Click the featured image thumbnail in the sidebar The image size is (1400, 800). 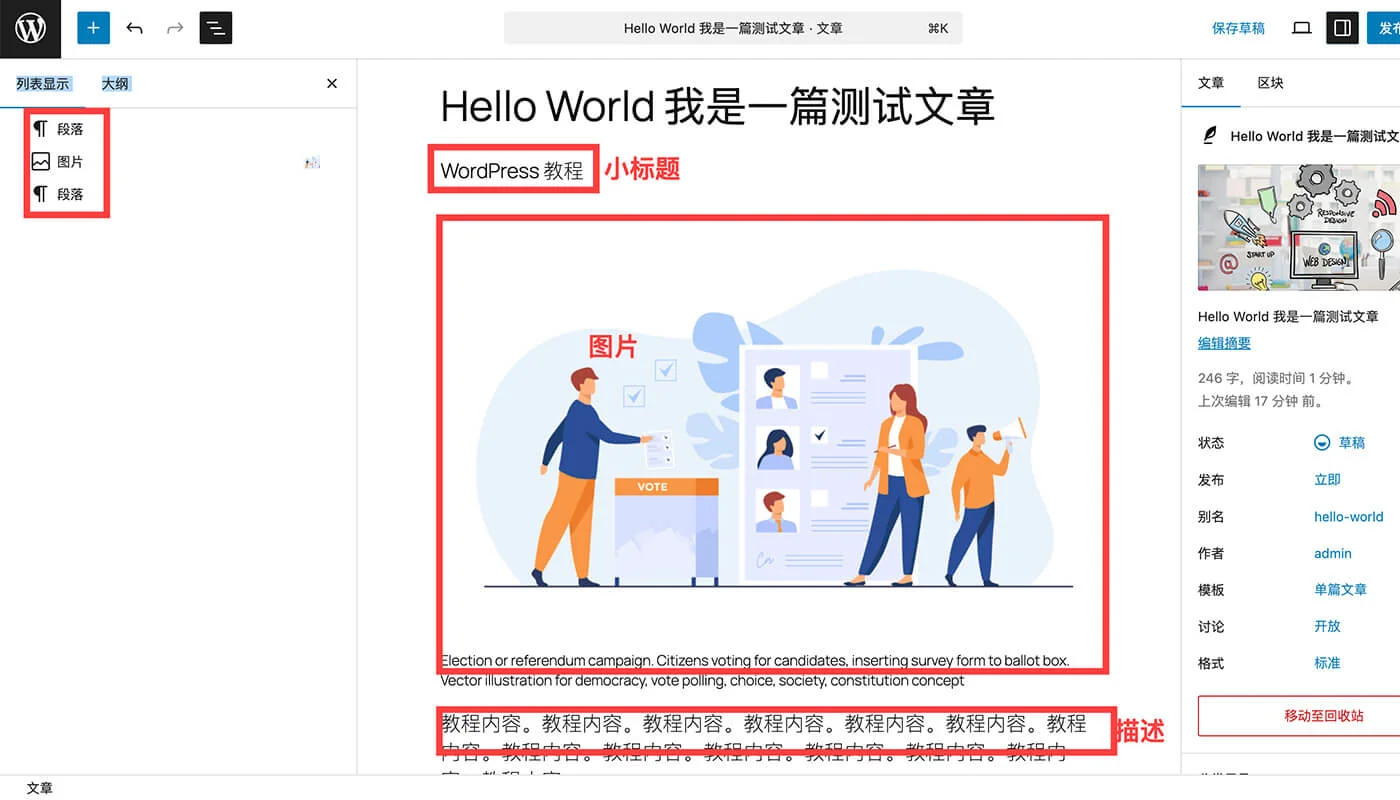point(1297,228)
